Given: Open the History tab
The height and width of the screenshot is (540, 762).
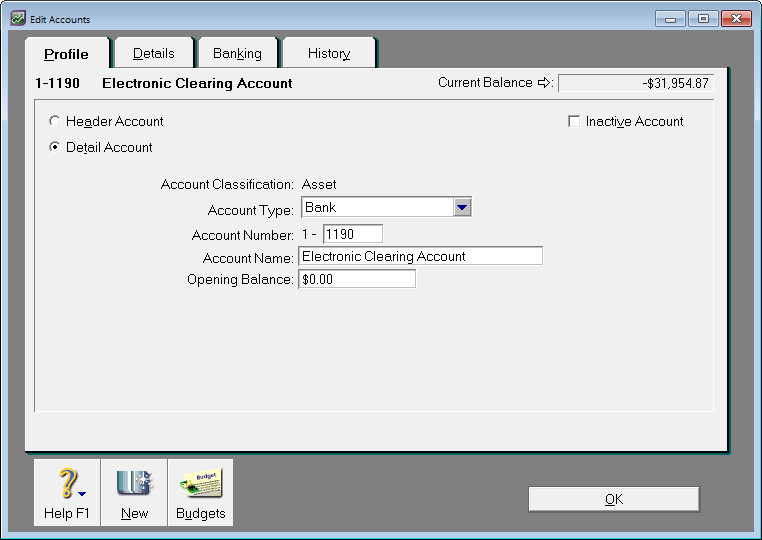Looking at the screenshot, I should 328,53.
